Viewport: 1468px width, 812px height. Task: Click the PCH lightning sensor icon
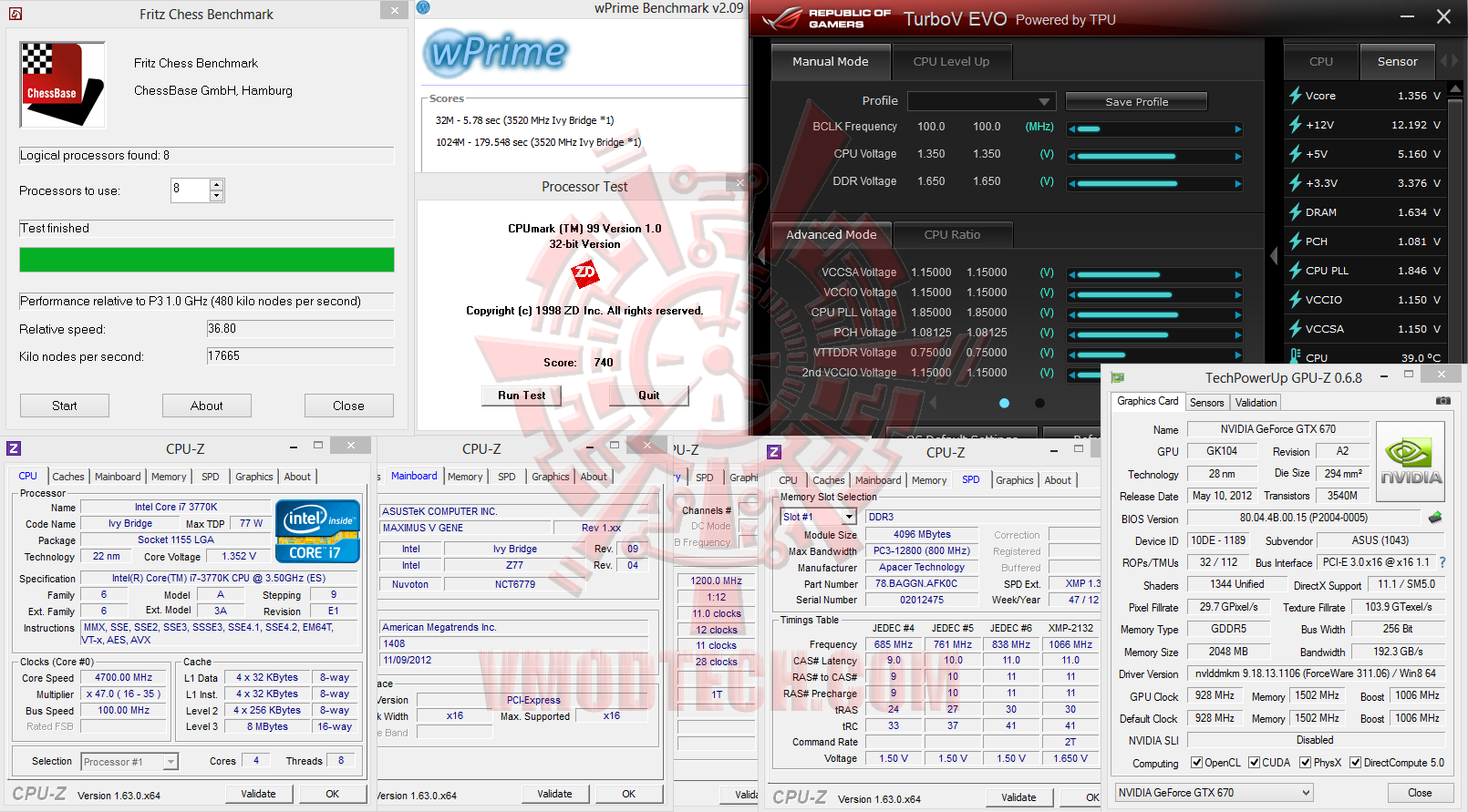point(1295,241)
